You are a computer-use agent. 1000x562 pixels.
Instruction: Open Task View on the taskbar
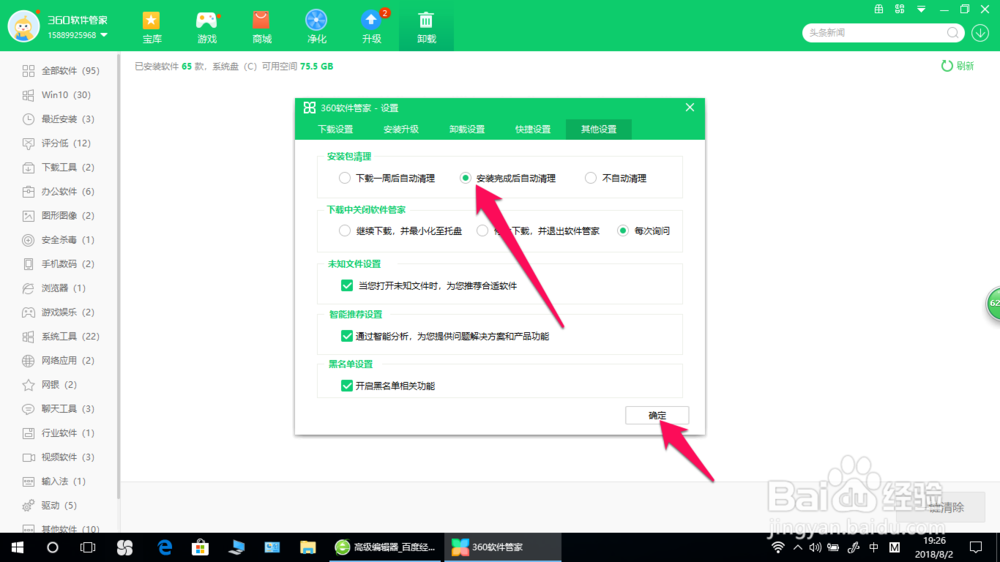pos(87,547)
